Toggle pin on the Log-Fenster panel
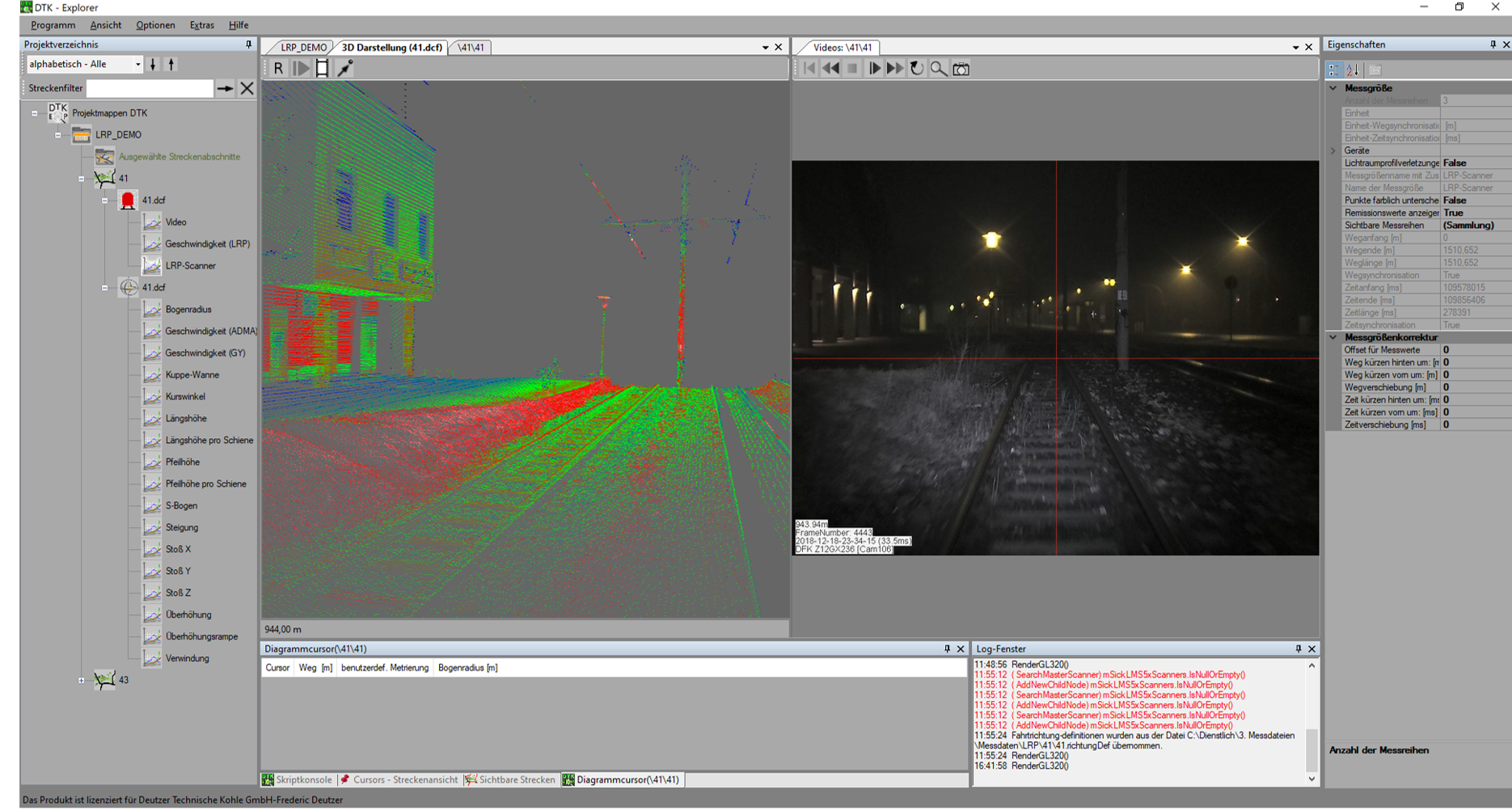The image size is (1512, 810). click(1299, 649)
